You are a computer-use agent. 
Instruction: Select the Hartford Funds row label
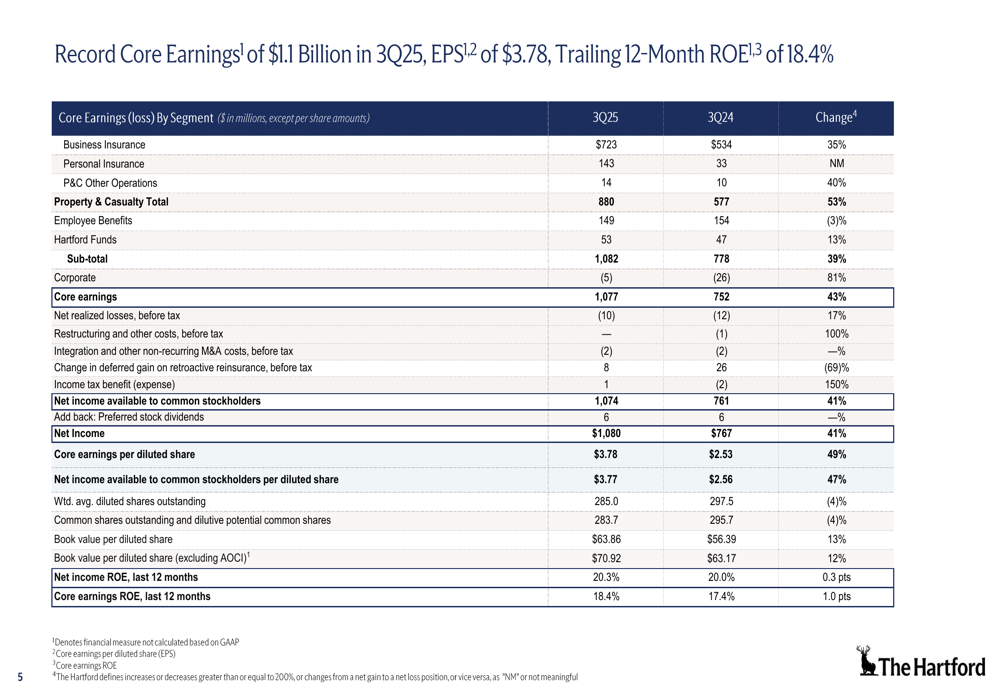(86, 240)
